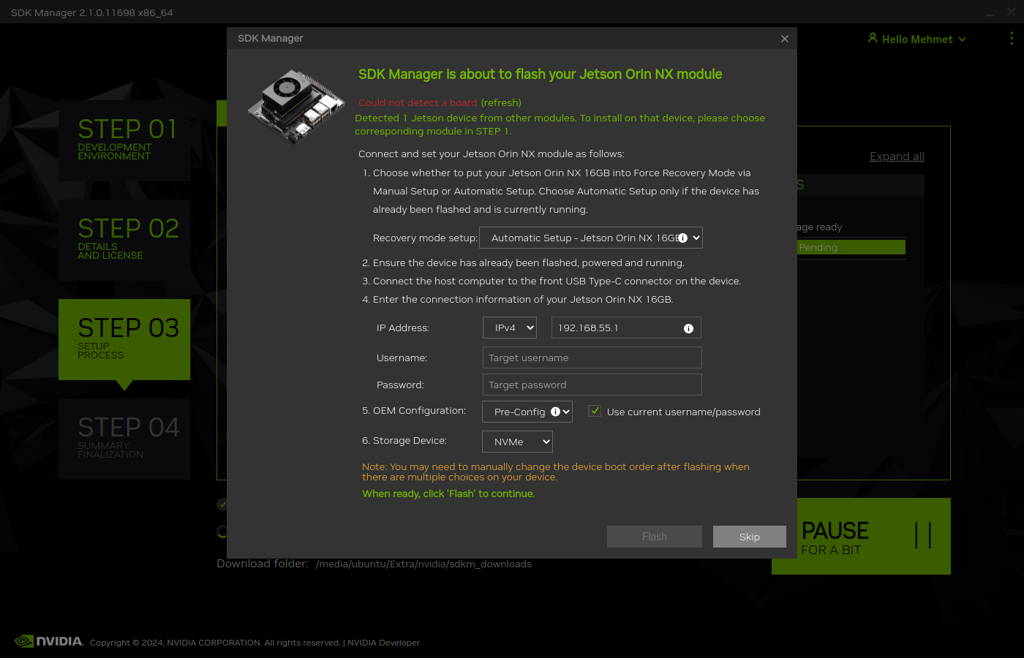
Task: Click the Flash button
Action: point(654,537)
